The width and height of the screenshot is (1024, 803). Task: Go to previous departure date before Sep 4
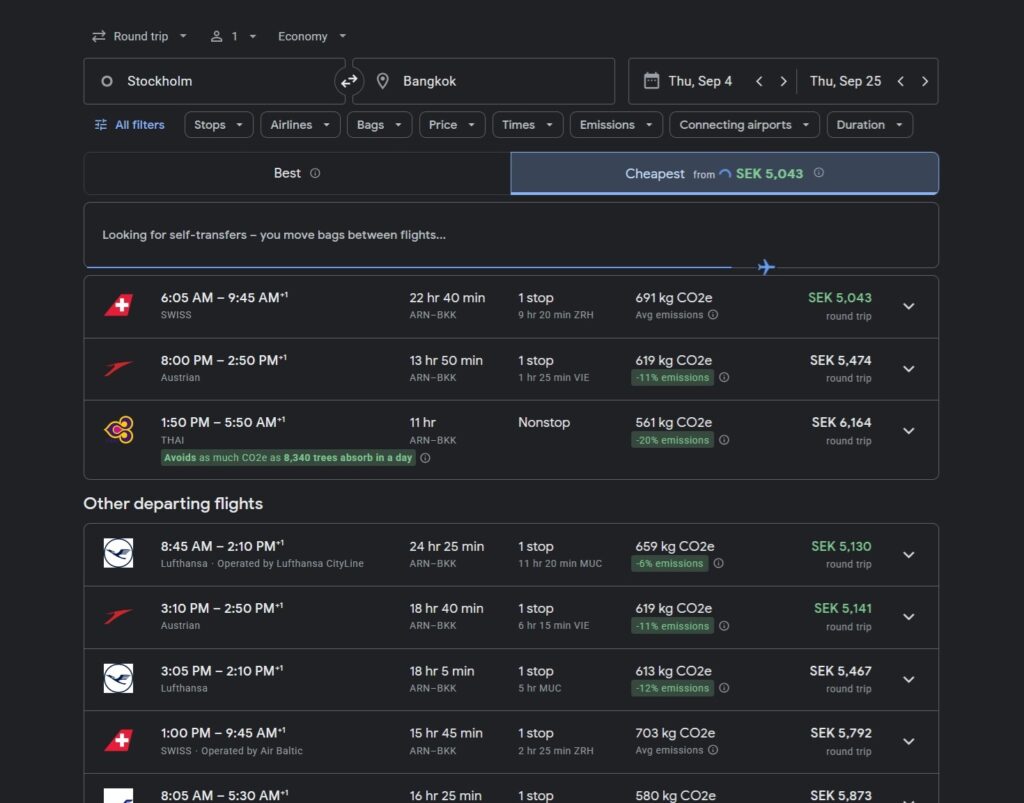point(759,81)
